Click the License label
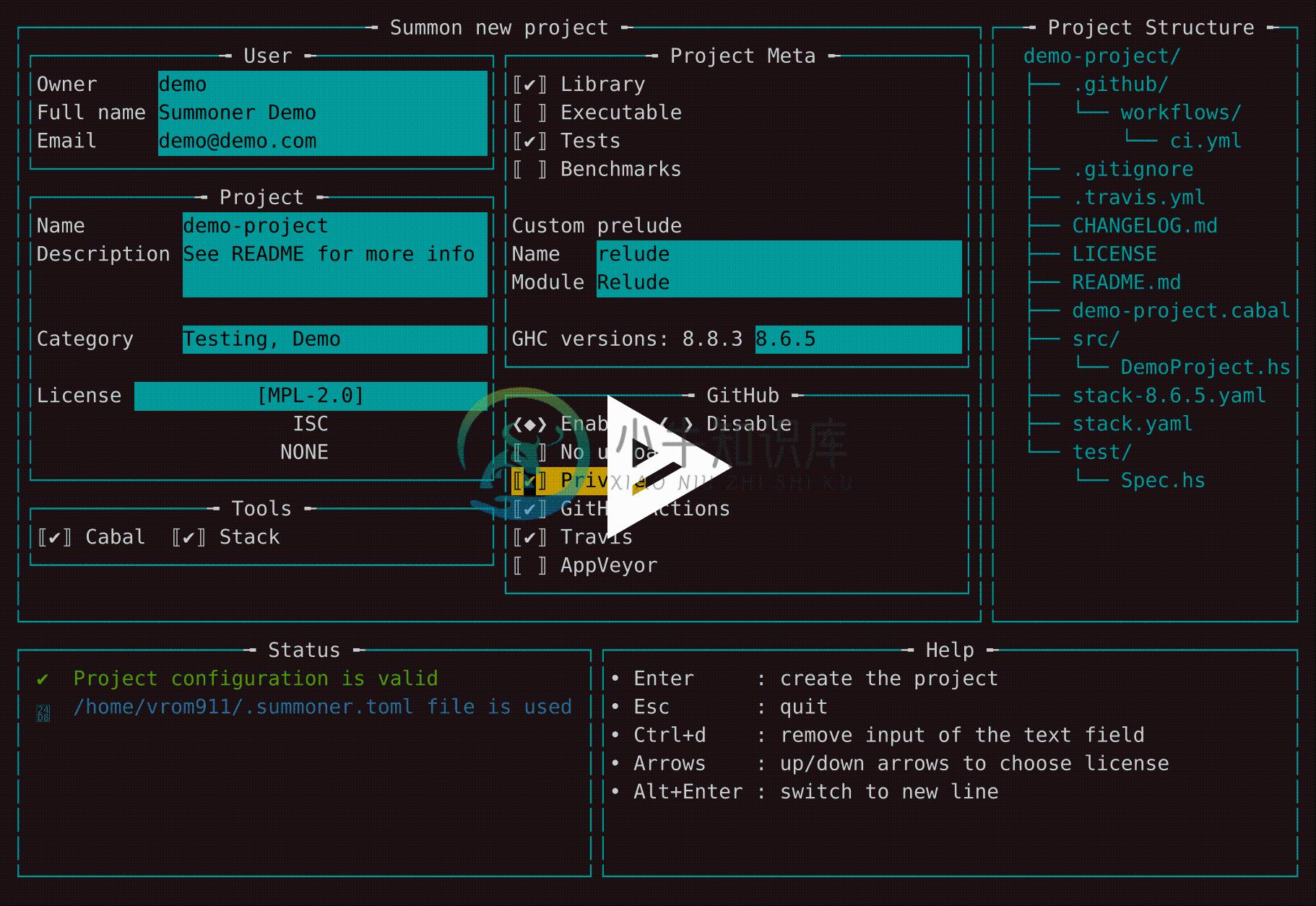Image resolution: width=1316 pixels, height=906 pixels. pos(79,396)
